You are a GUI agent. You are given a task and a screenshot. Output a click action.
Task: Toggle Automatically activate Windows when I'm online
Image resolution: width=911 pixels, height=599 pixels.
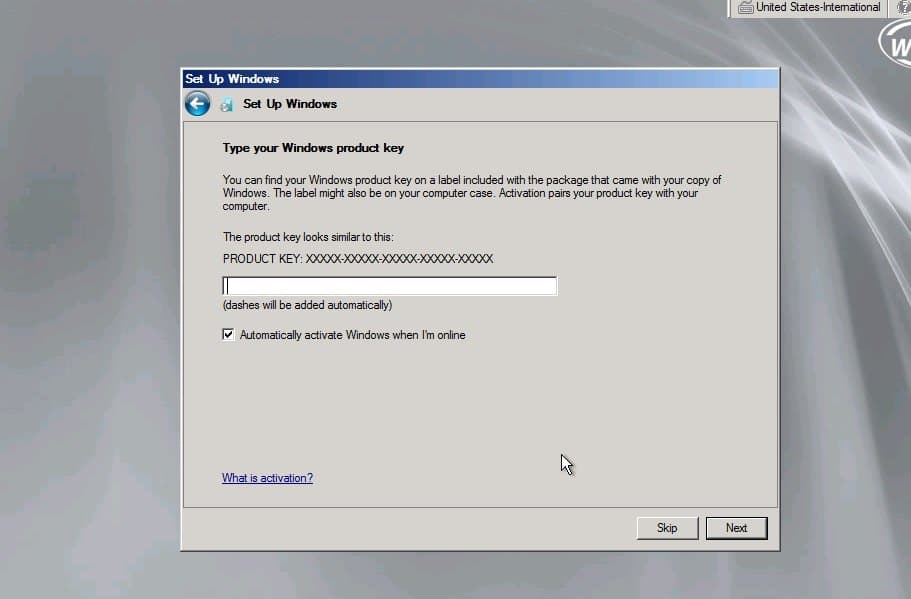coord(228,335)
